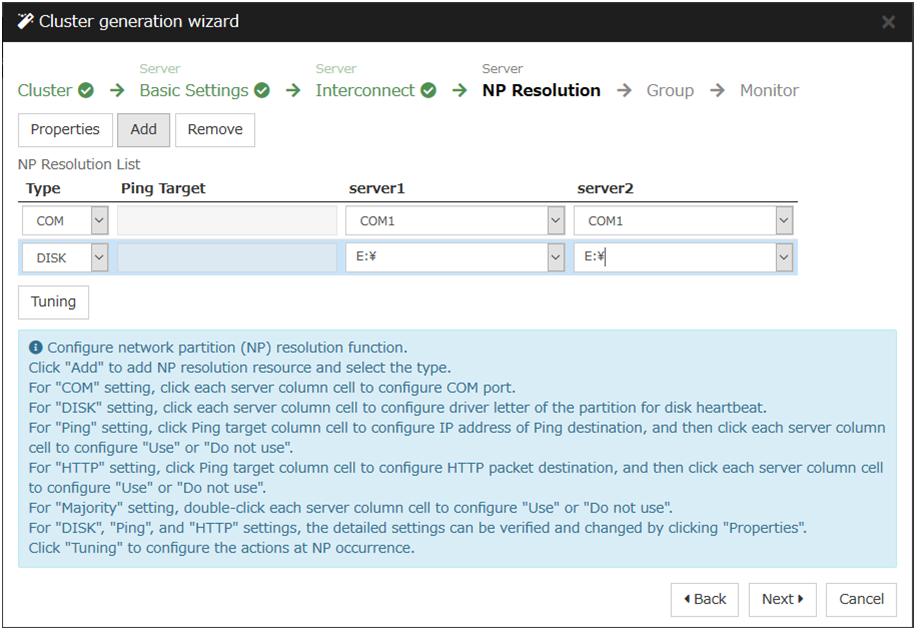The width and height of the screenshot is (916, 630).
Task: Click the green checkmark beside Interconnect
Action: click(428, 91)
